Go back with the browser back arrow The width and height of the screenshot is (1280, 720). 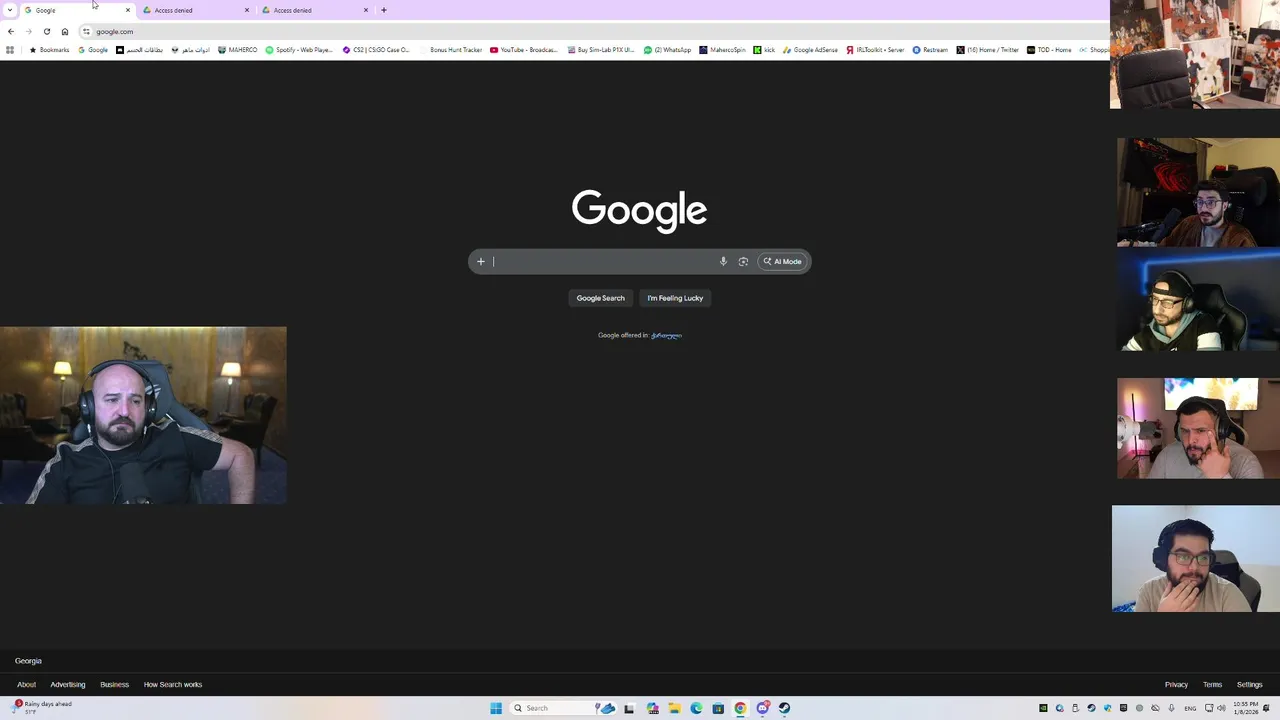point(11,31)
